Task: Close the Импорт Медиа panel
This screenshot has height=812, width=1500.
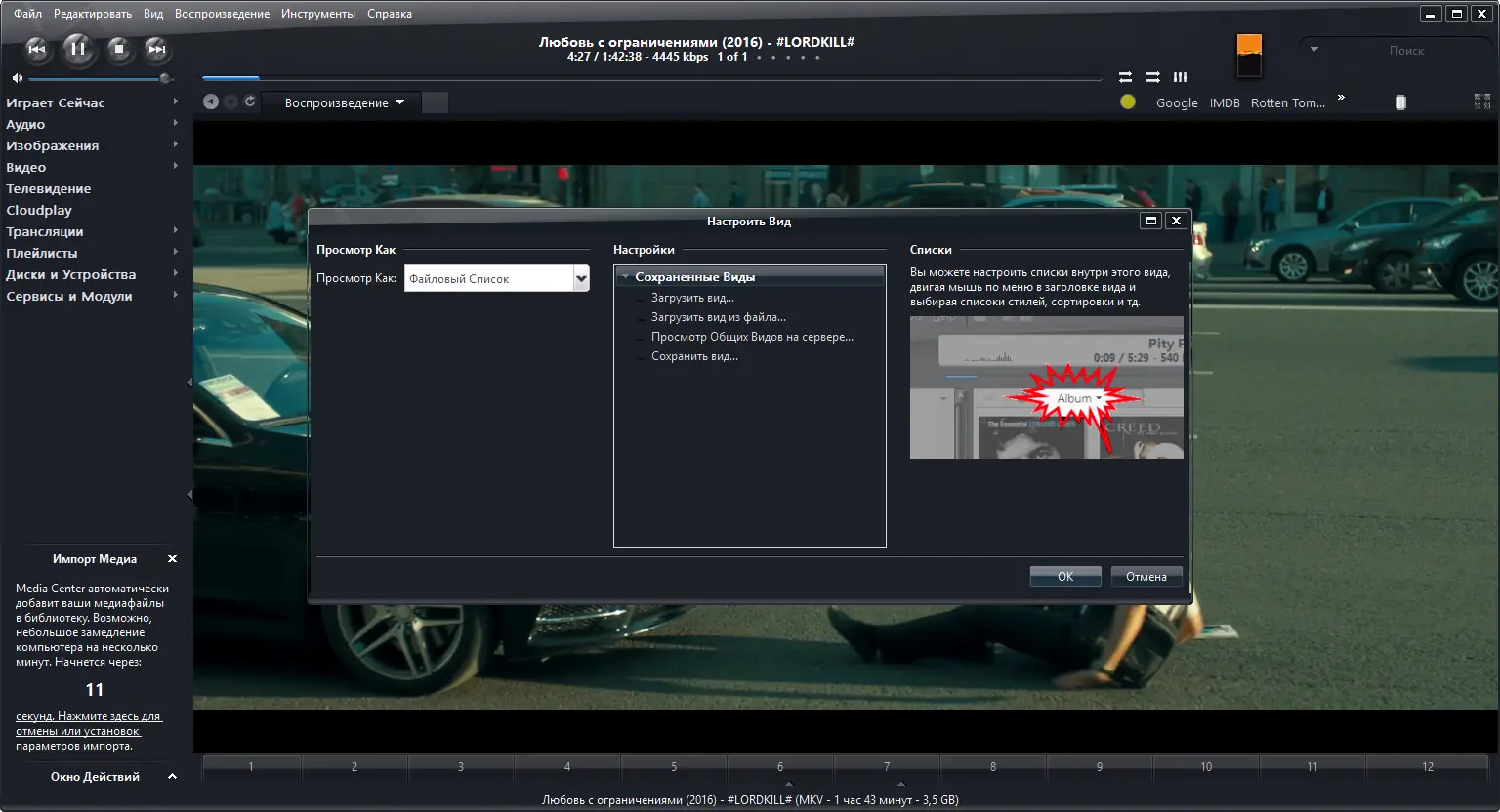Action: point(172,559)
